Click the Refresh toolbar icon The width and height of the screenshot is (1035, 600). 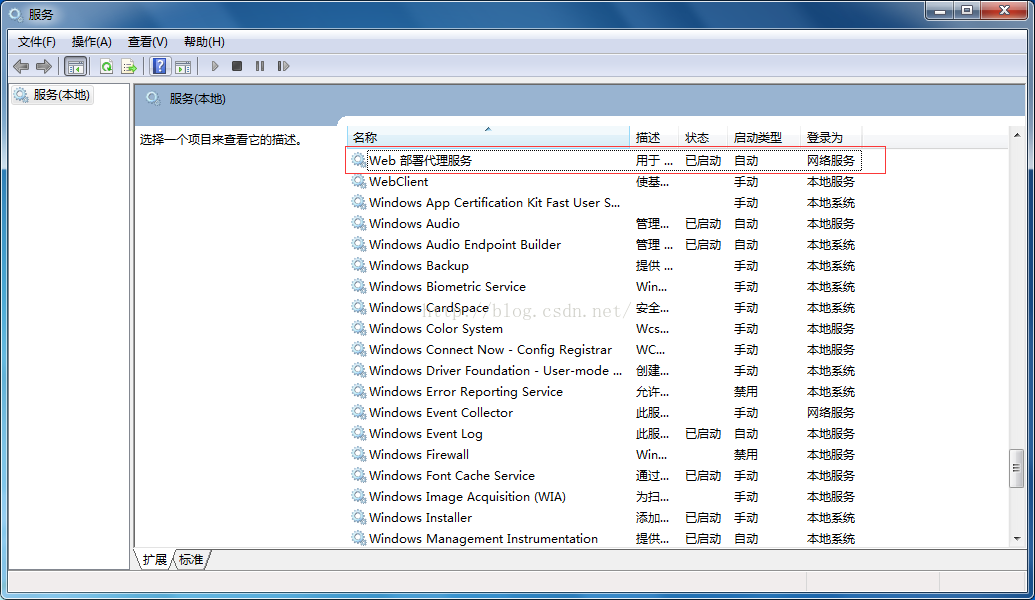(106, 66)
